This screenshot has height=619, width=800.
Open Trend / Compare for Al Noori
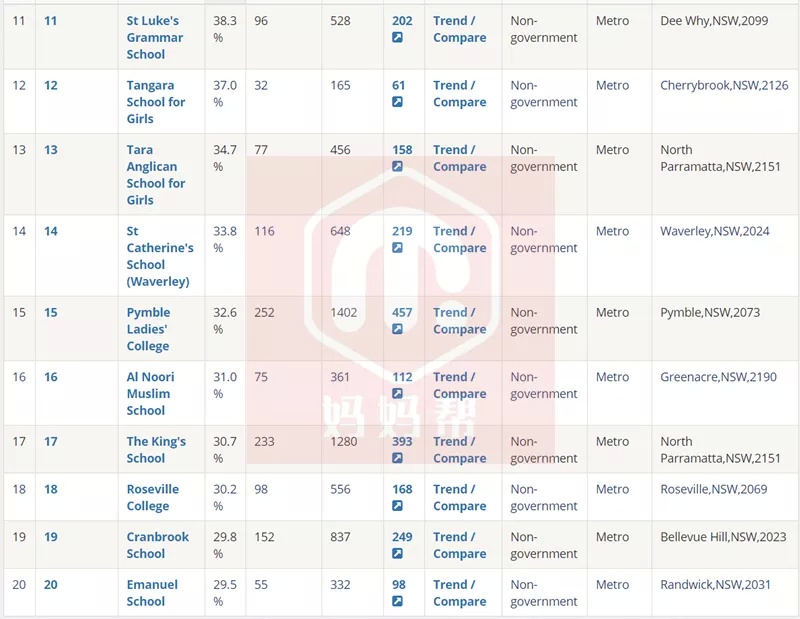tap(459, 385)
